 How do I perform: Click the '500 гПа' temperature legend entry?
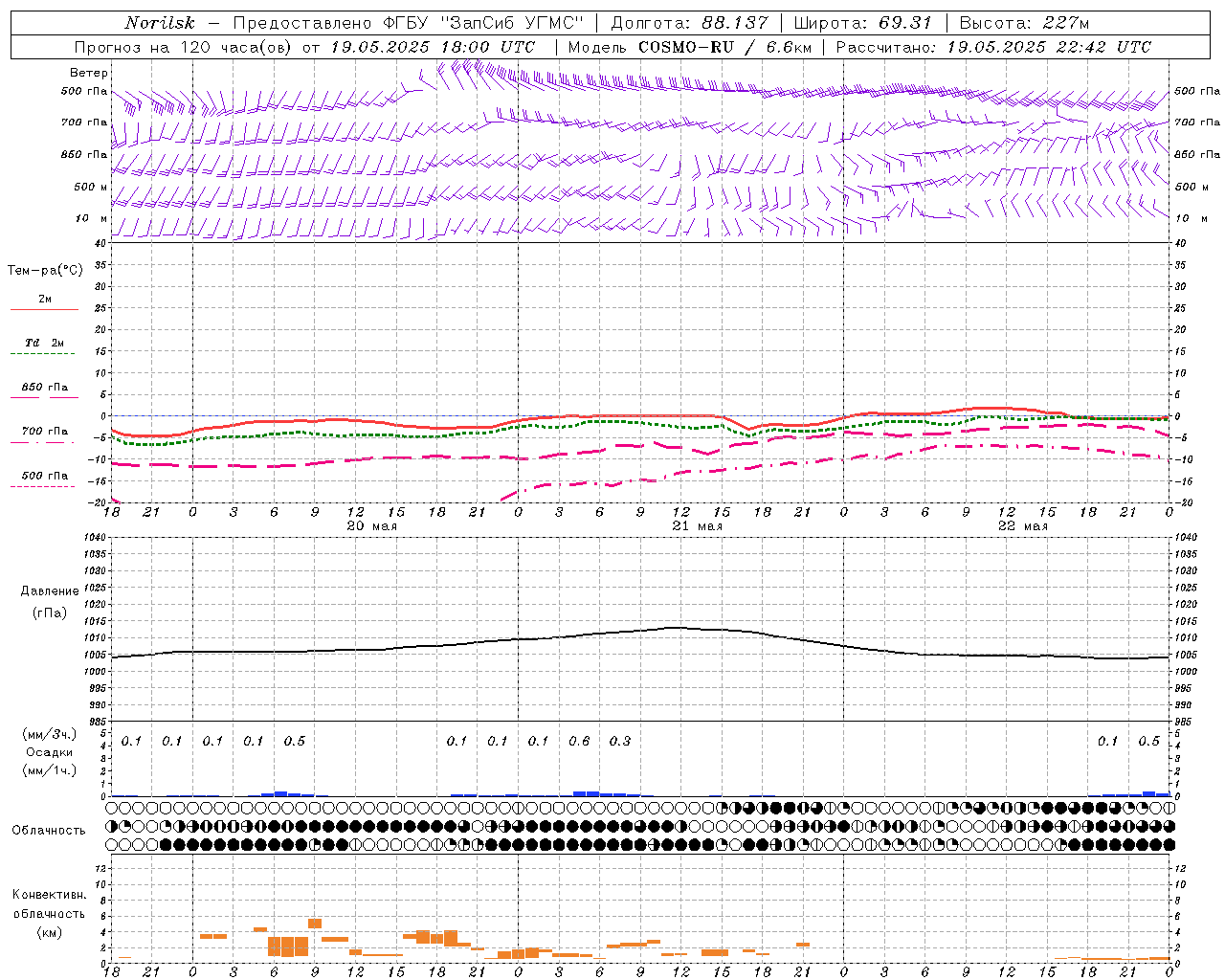pos(44,476)
